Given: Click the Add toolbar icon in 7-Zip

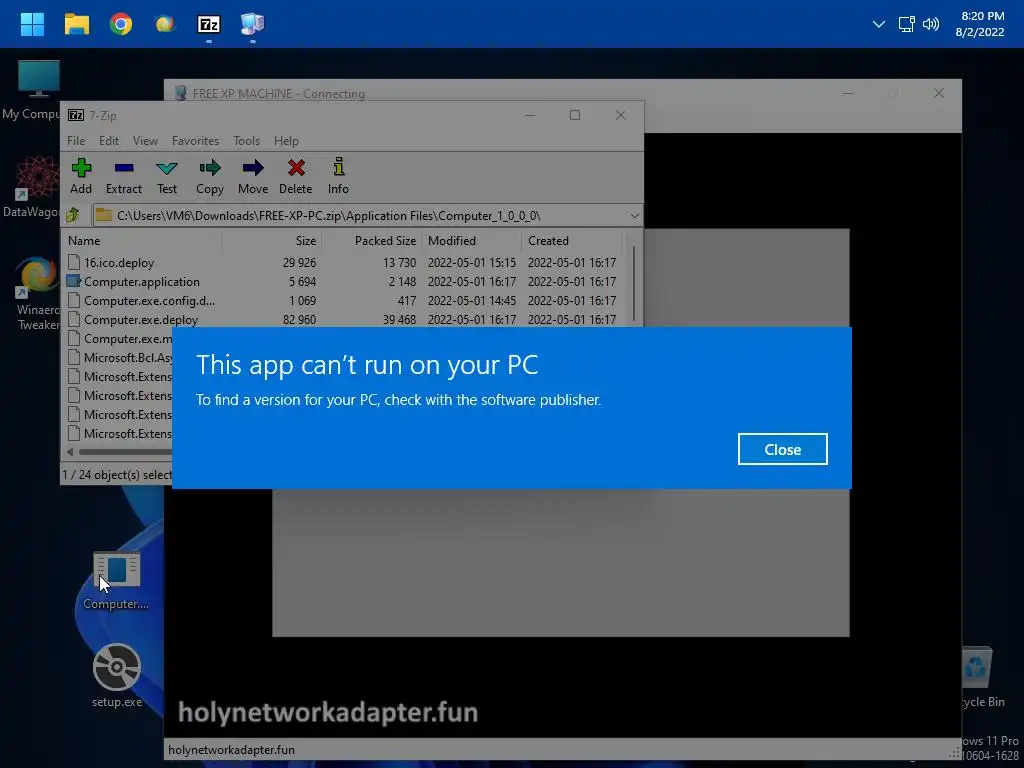Looking at the screenshot, I should 81,176.
